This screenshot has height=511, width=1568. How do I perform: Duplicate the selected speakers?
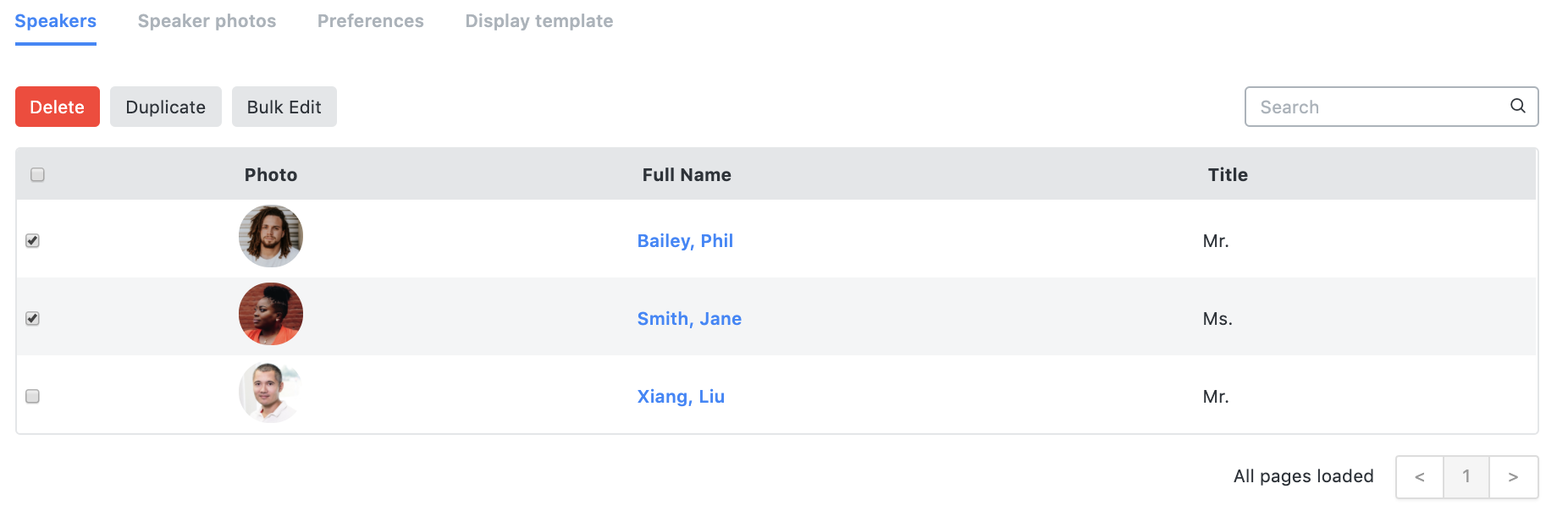[166, 107]
